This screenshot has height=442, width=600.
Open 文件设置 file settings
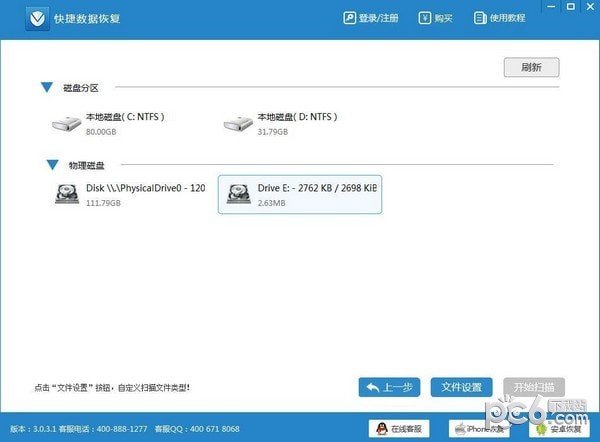[461, 387]
